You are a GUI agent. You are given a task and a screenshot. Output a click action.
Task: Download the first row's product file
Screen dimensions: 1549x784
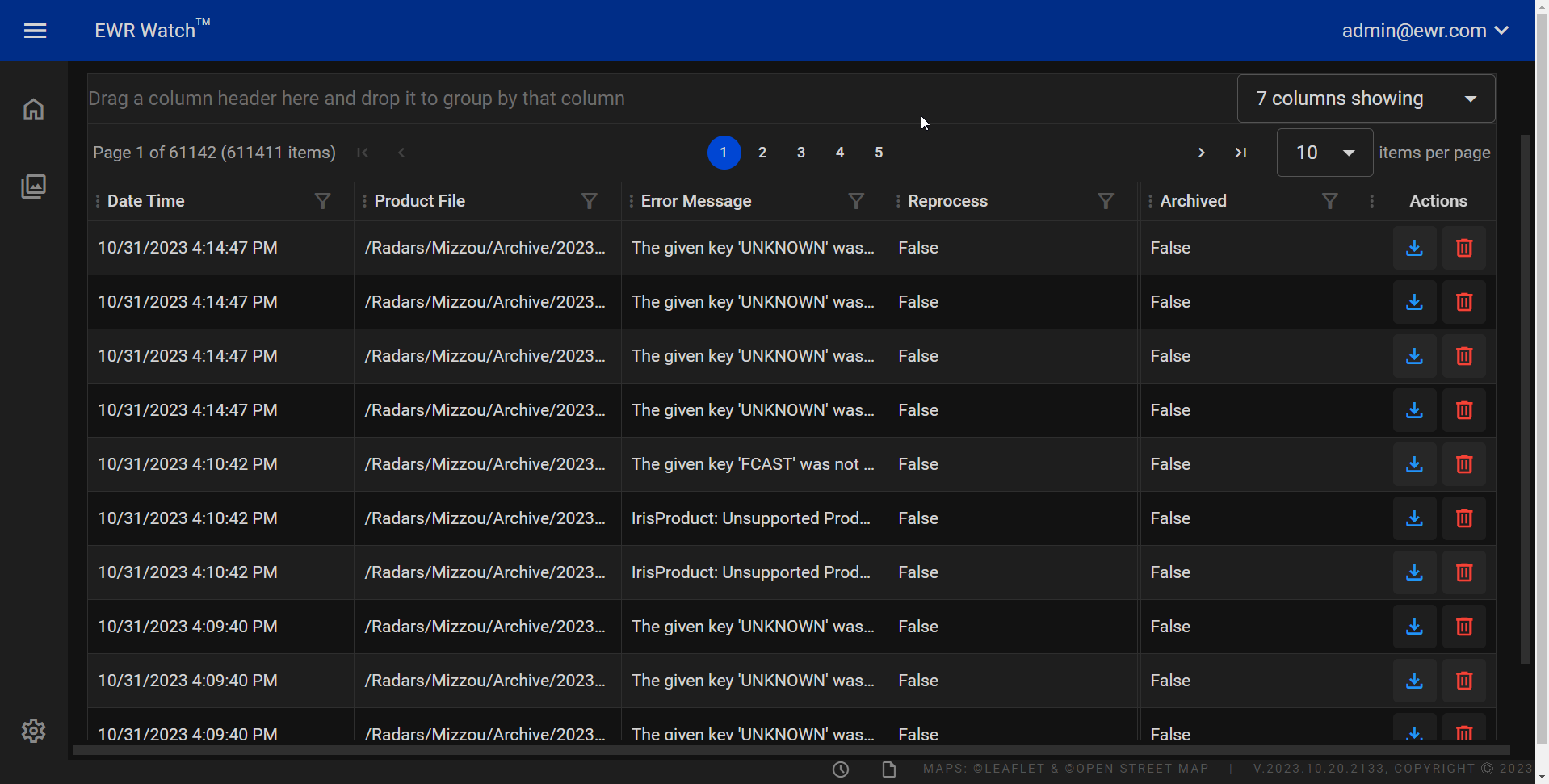click(x=1414, y=248)
